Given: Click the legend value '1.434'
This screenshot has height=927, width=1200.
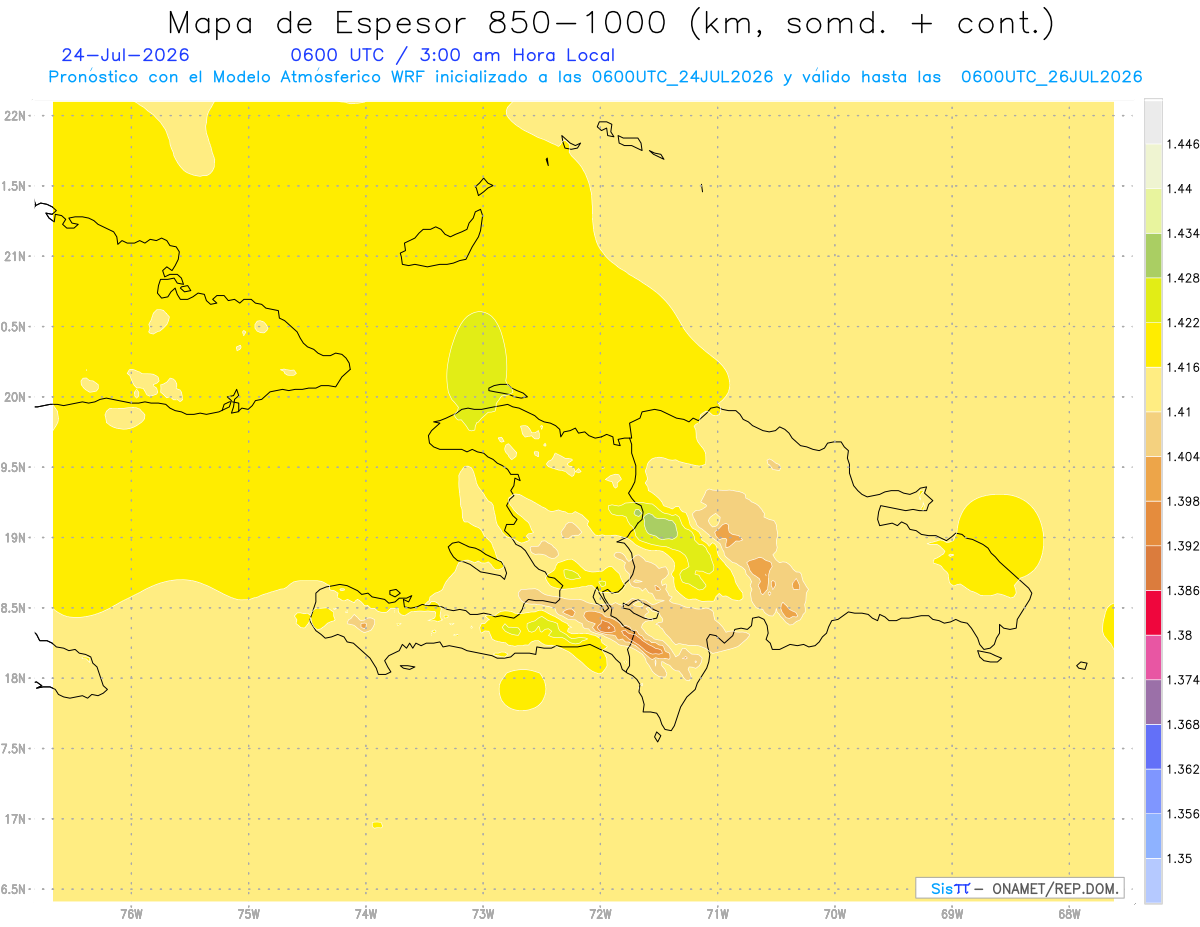Looking at the screenshot, I should 1183,233.
